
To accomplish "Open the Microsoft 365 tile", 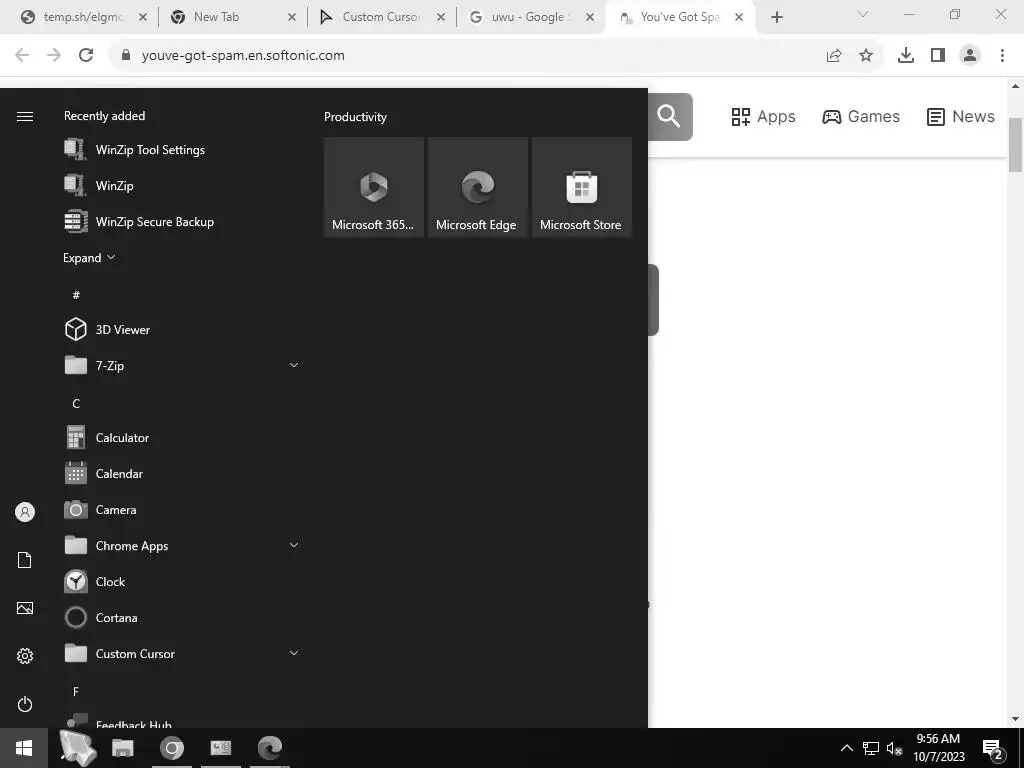I will pos(374,187).
